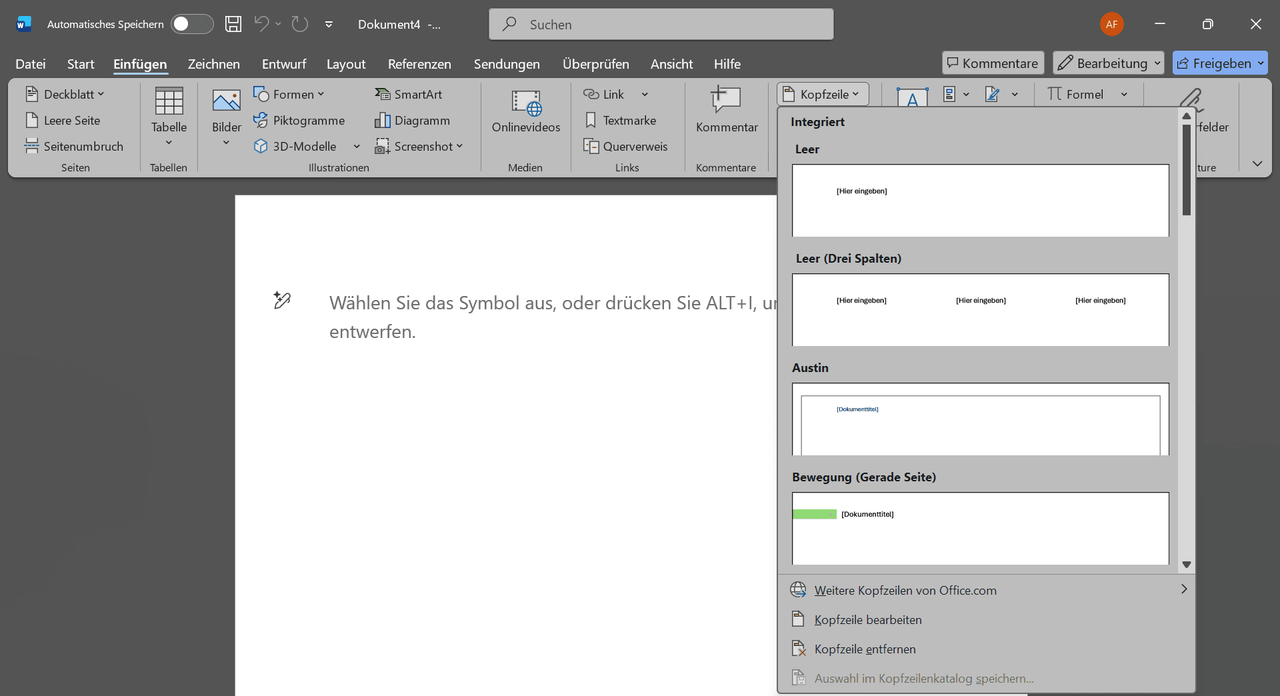Click the header gallery scroll-up arrow

click(1186, 116)
